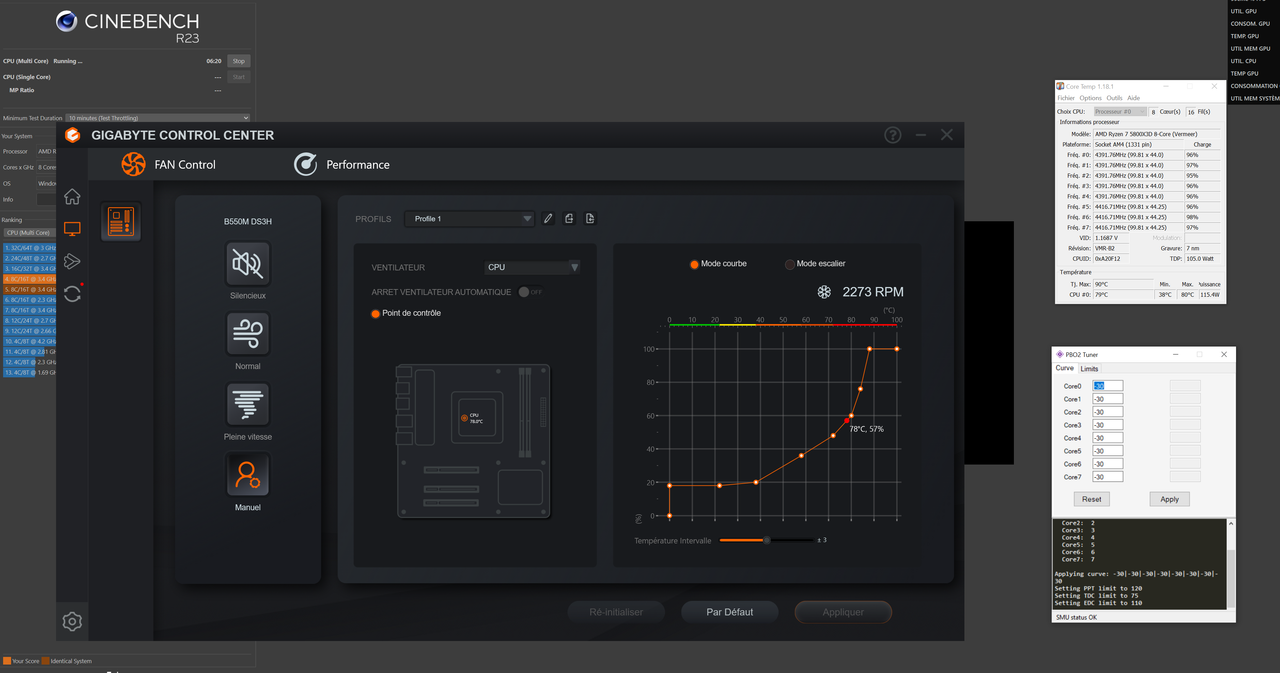Select the Mode escalier radio button
The height and width of the screenshot is (673, 1280).
tap(790, 264)
